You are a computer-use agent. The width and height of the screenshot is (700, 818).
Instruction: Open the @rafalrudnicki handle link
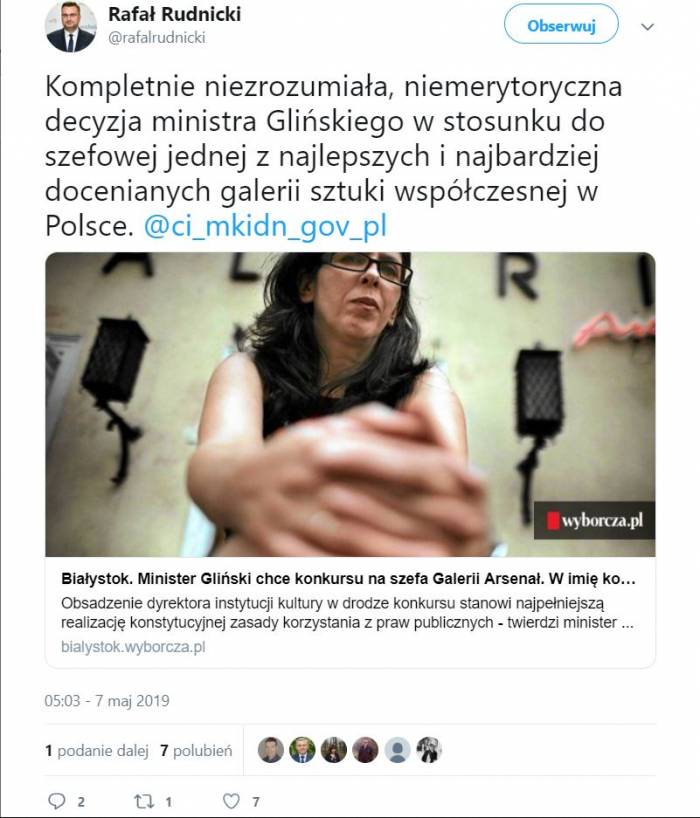point(156,38)
